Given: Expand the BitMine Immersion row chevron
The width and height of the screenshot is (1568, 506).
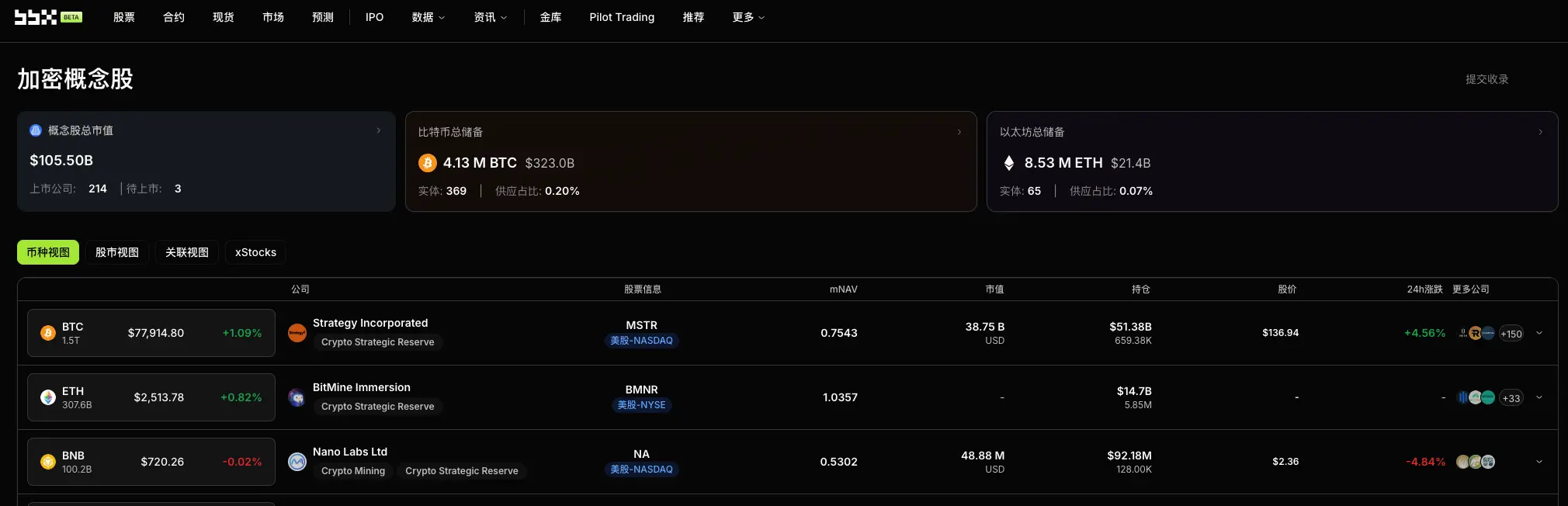Looking at the screenshot, I should click(1539, 397).
